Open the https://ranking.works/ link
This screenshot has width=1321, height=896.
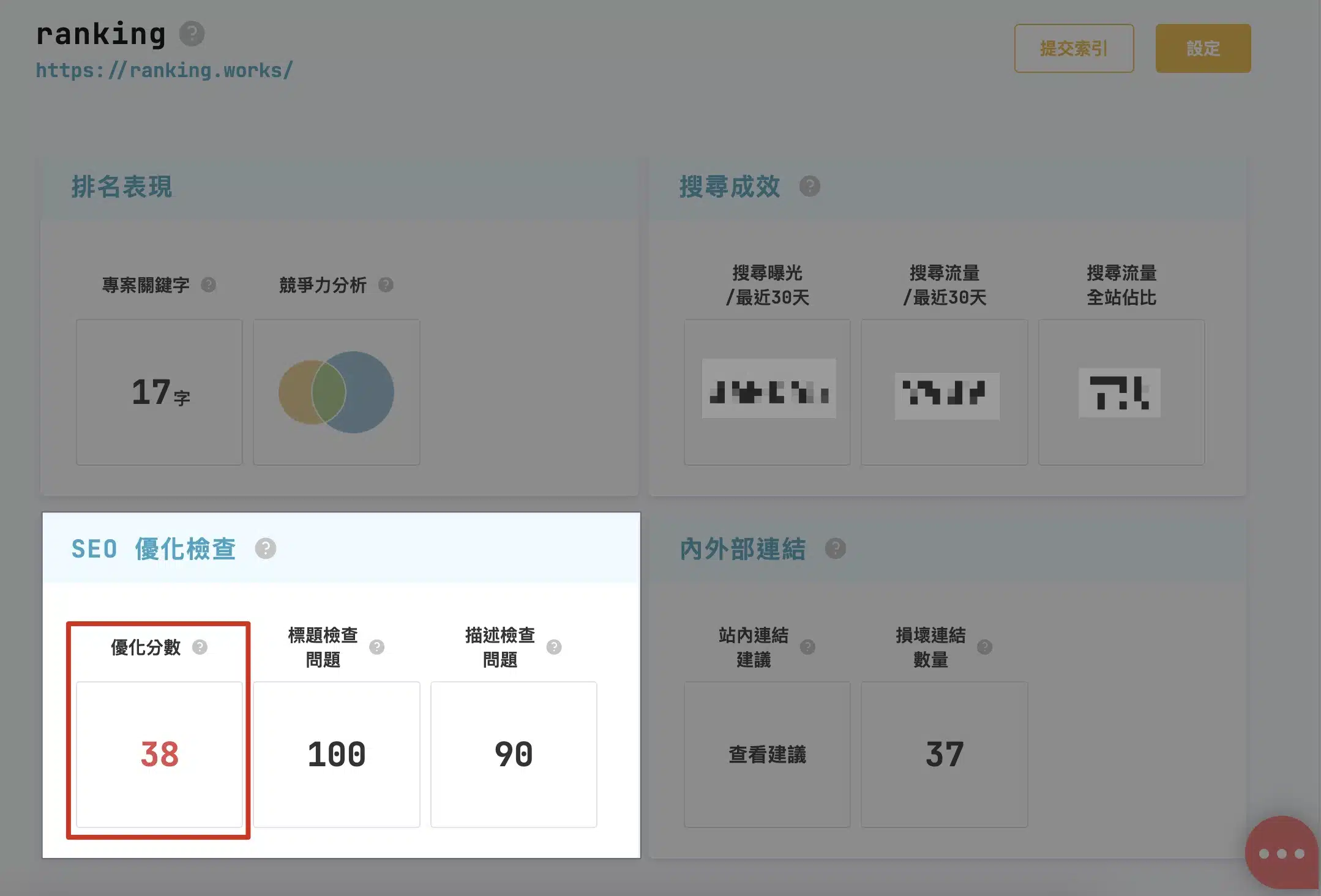pos(164,70)
